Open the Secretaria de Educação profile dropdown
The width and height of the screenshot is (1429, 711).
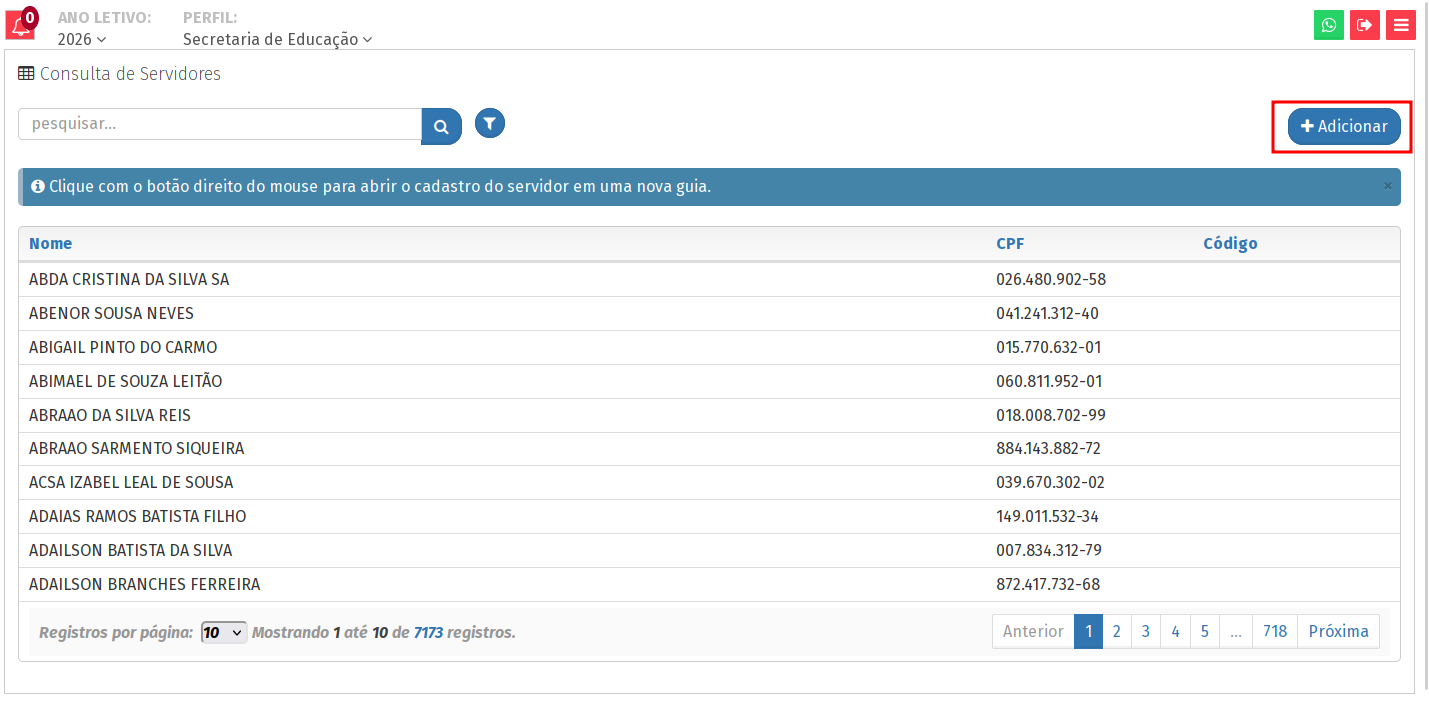(x=277, y=39)
